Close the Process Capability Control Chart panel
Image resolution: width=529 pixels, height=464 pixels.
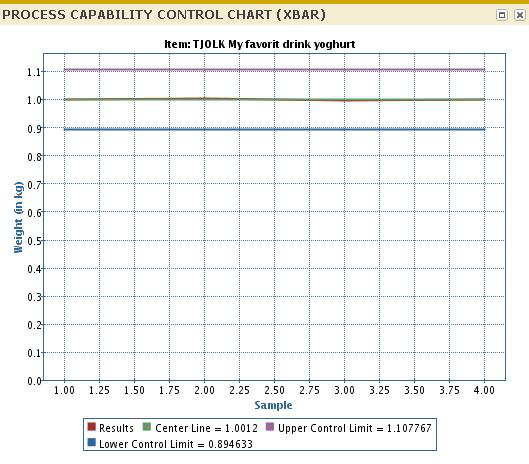point(520,15)
